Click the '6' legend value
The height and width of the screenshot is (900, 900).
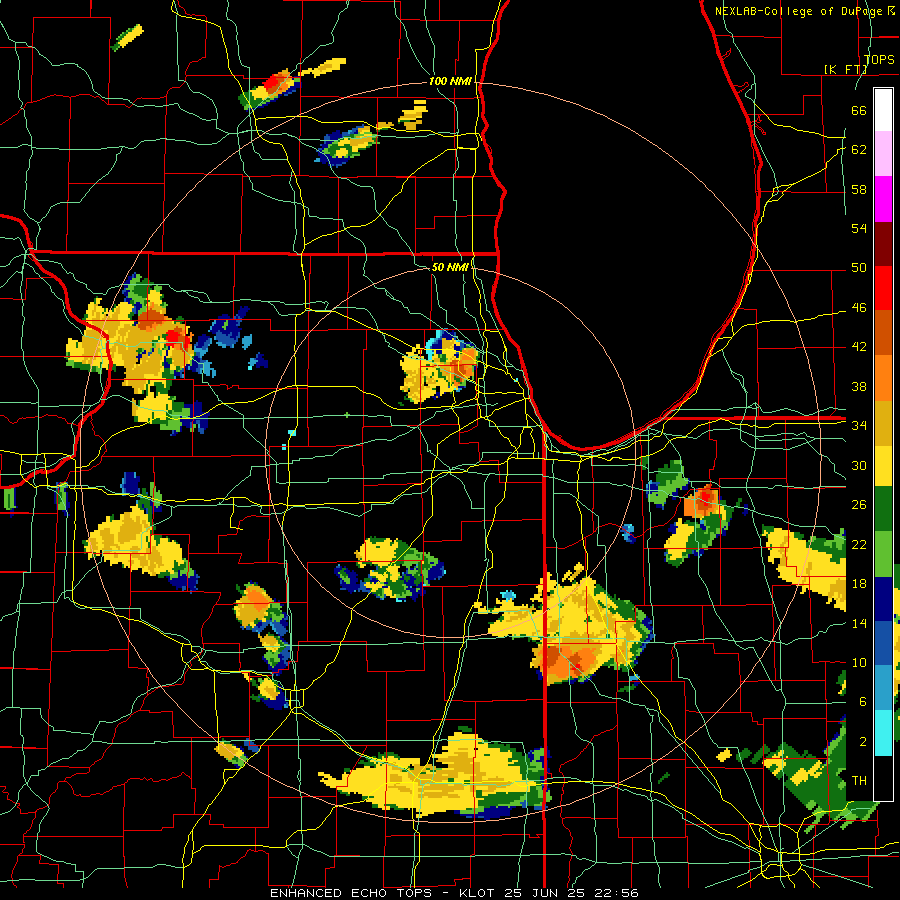862,701
